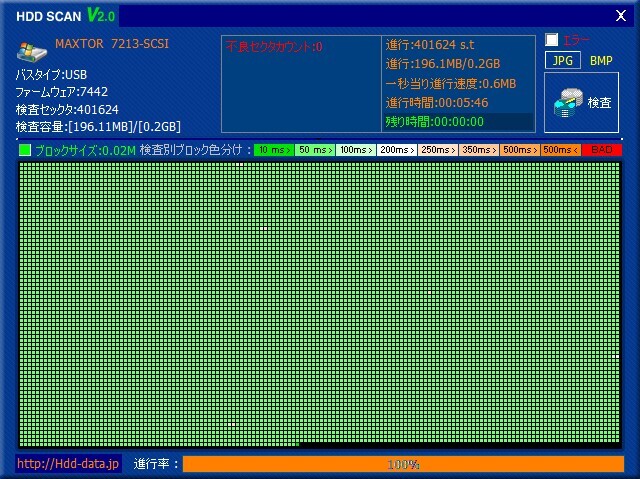Click the 200ms legend swatch
This screenshot has width=640, height=479.
pyautogui.click(x=397, y=150)
